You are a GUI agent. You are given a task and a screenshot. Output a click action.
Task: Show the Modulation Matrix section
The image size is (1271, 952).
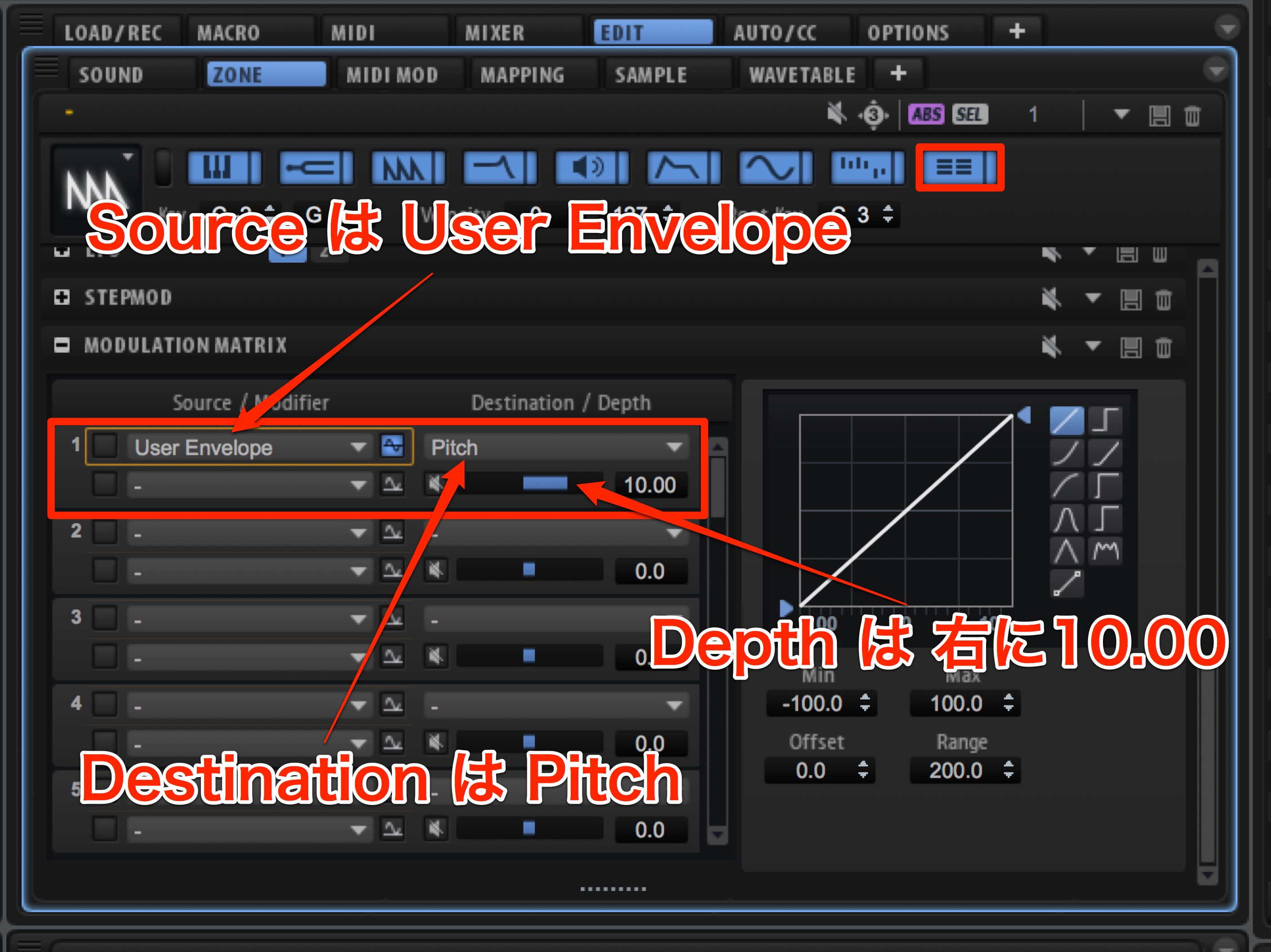coord(960,168)
